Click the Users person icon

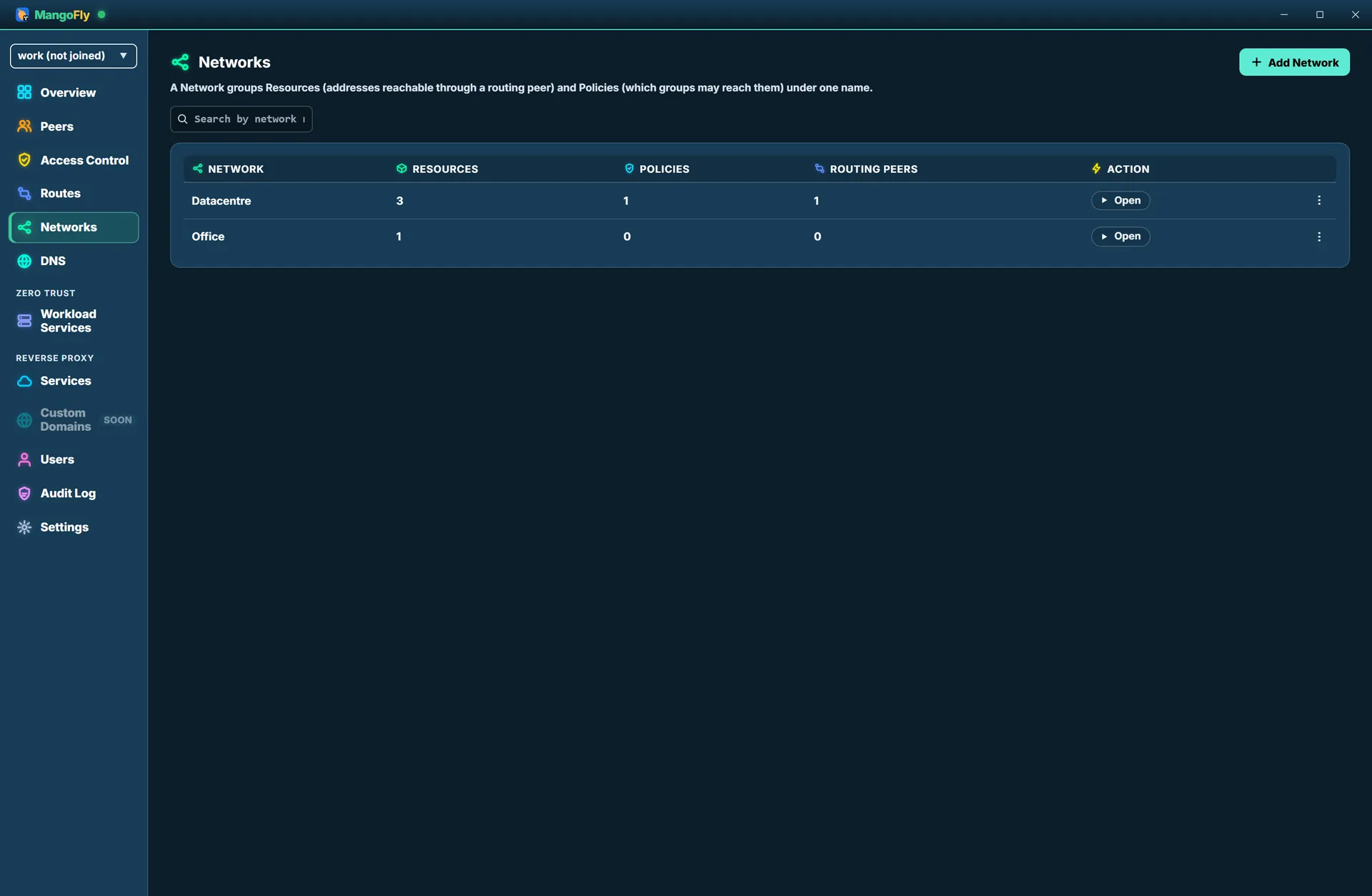point(24,459)
